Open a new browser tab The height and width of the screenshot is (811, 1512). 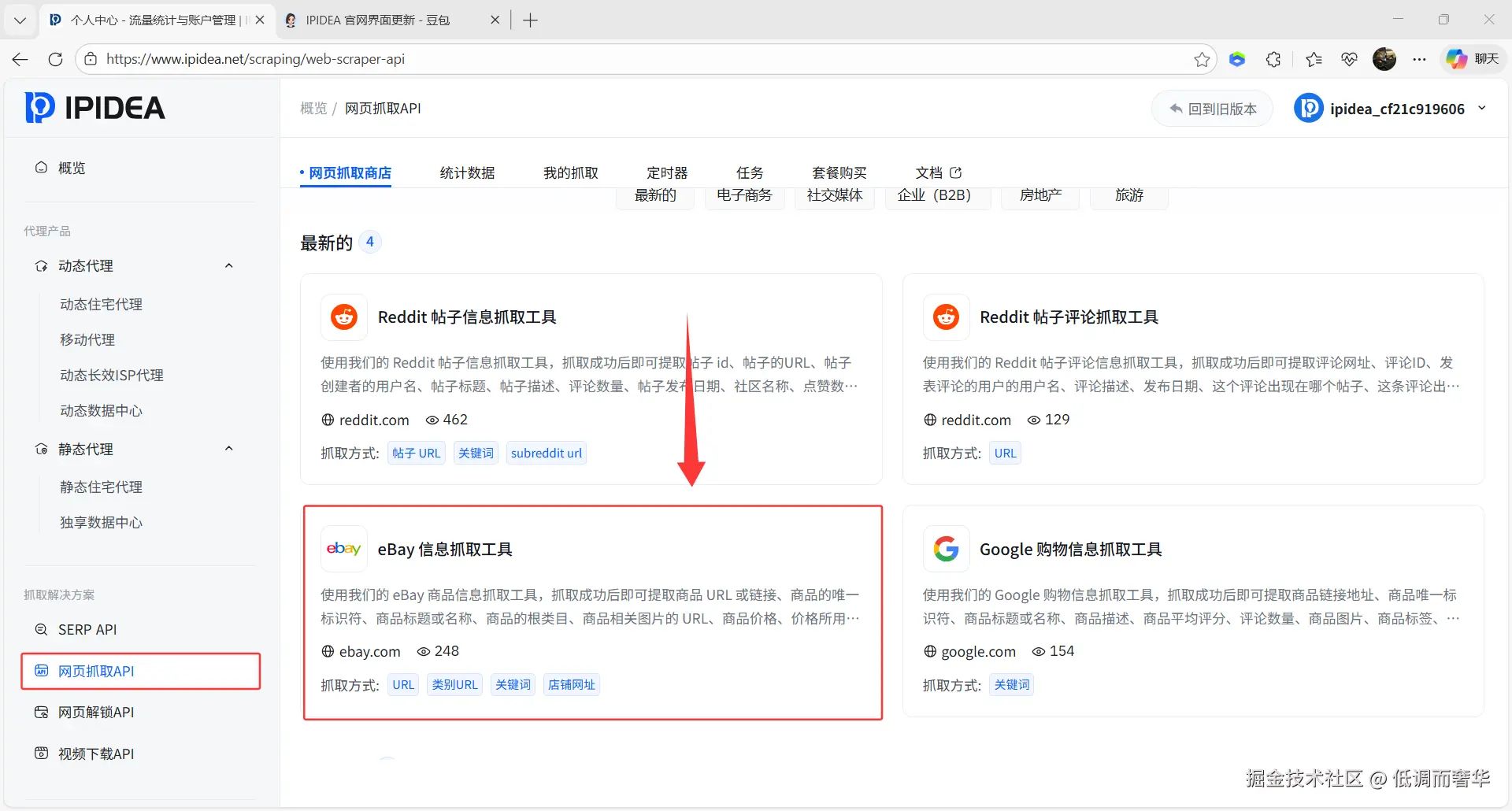pyautogui.click(x=530, y=20)
